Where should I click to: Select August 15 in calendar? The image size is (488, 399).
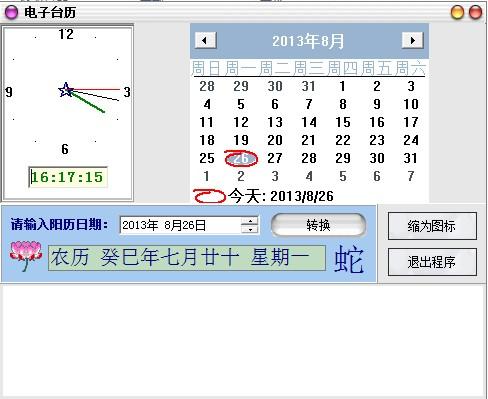[342, 122]
